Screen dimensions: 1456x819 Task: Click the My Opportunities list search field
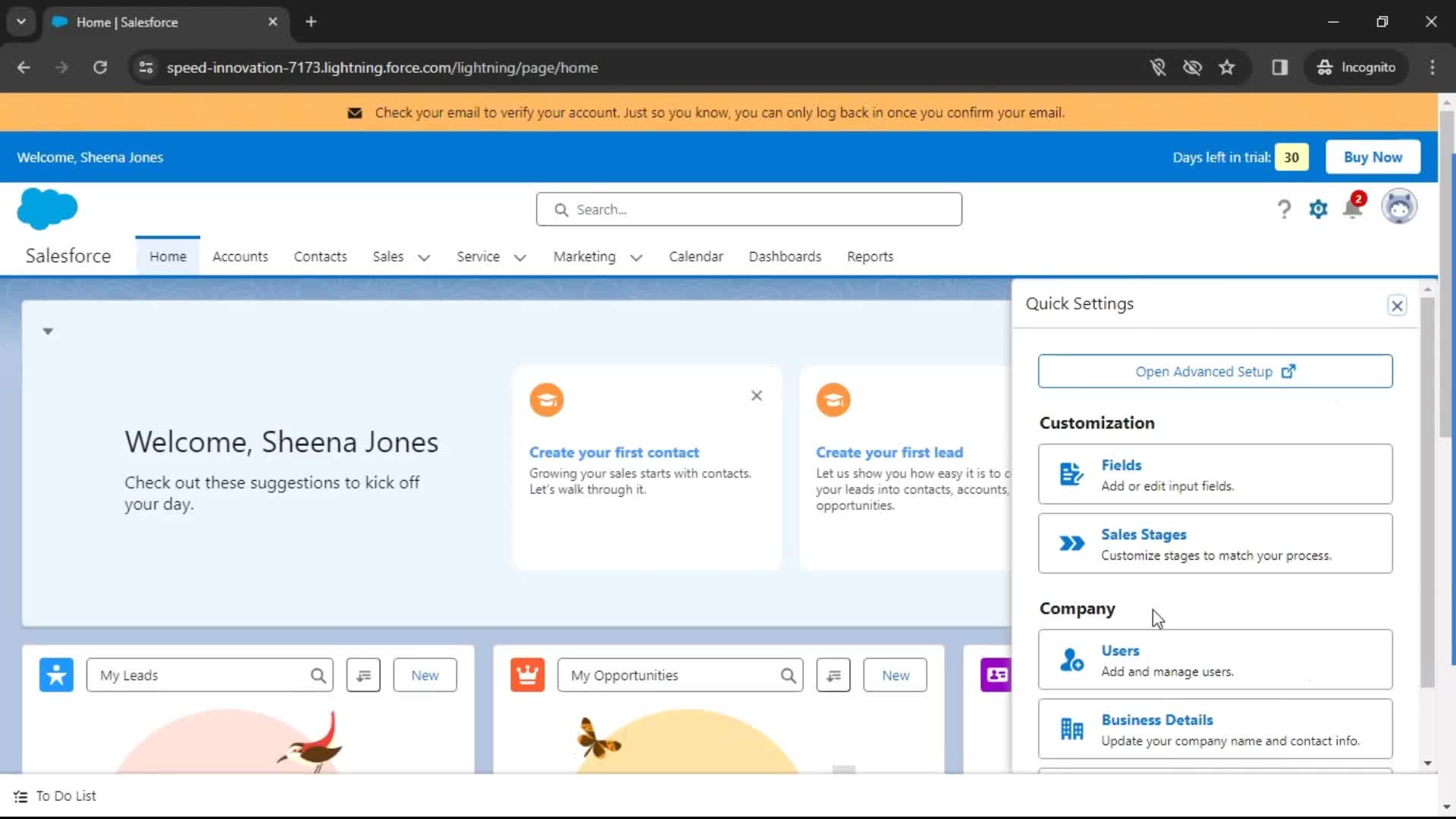point(679,675)
